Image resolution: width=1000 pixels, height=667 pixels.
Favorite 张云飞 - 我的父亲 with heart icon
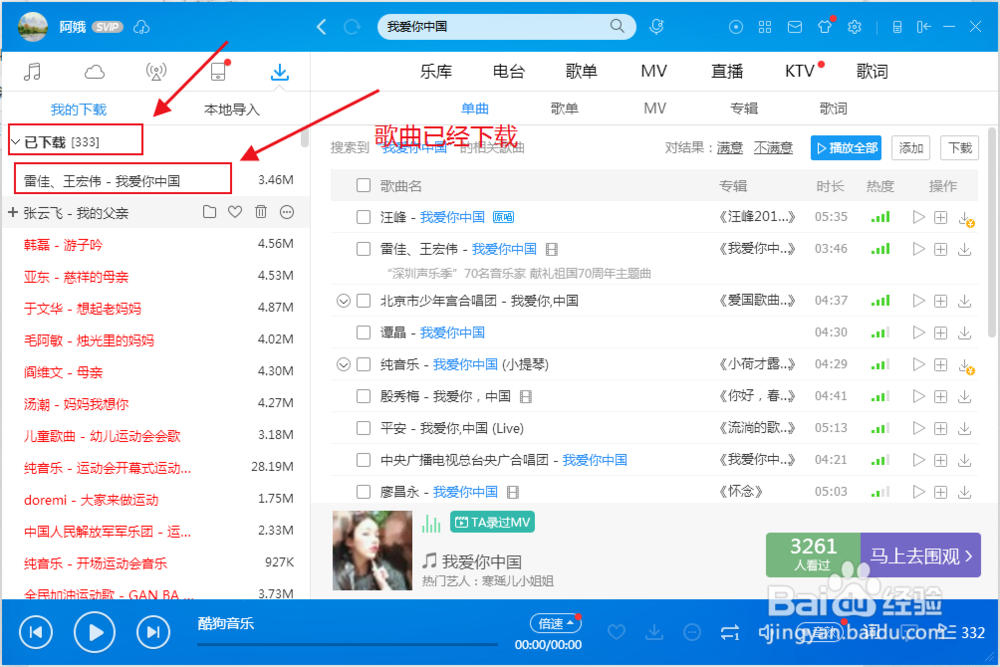coord(235,212)
